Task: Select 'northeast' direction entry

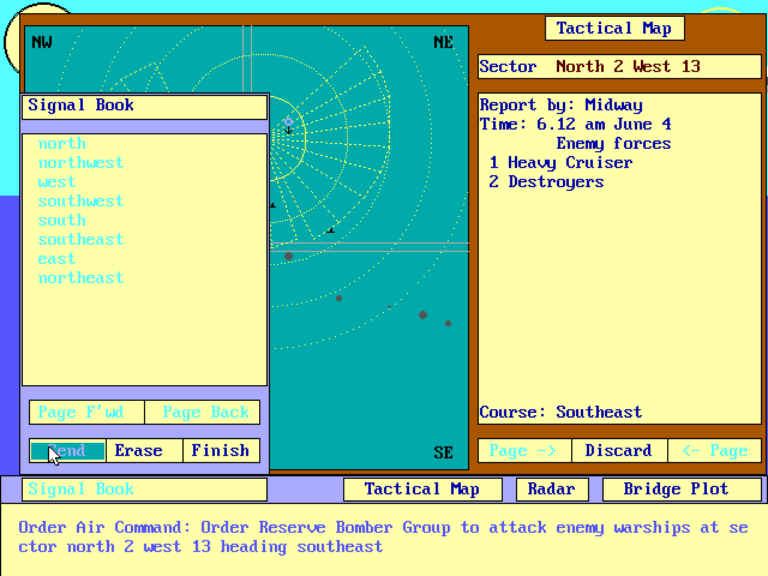Action: [81, 278]
